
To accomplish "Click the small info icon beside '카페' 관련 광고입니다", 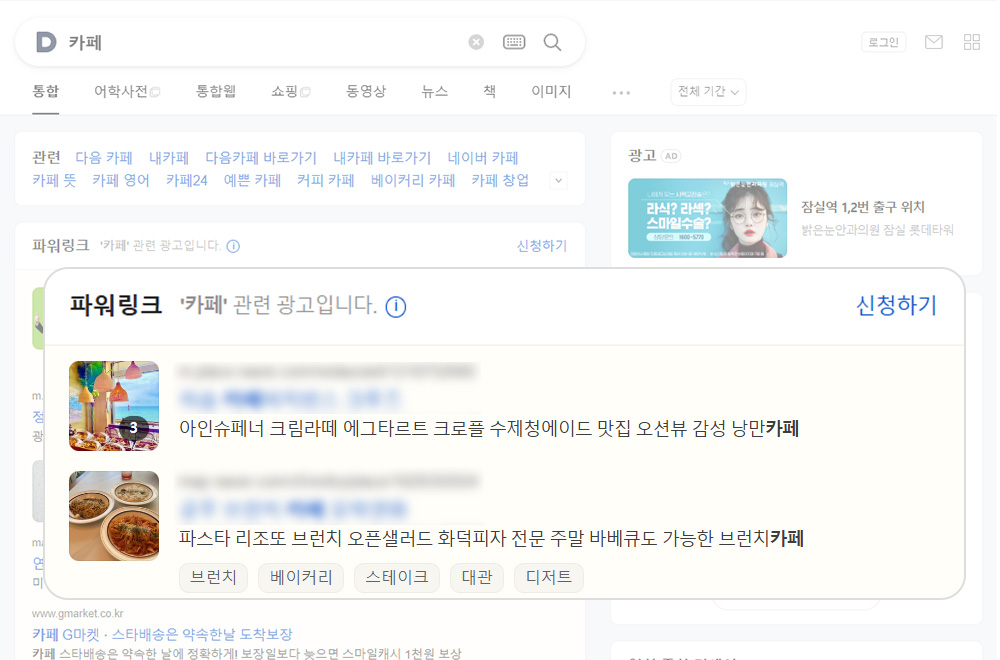I will pos(233,246).
